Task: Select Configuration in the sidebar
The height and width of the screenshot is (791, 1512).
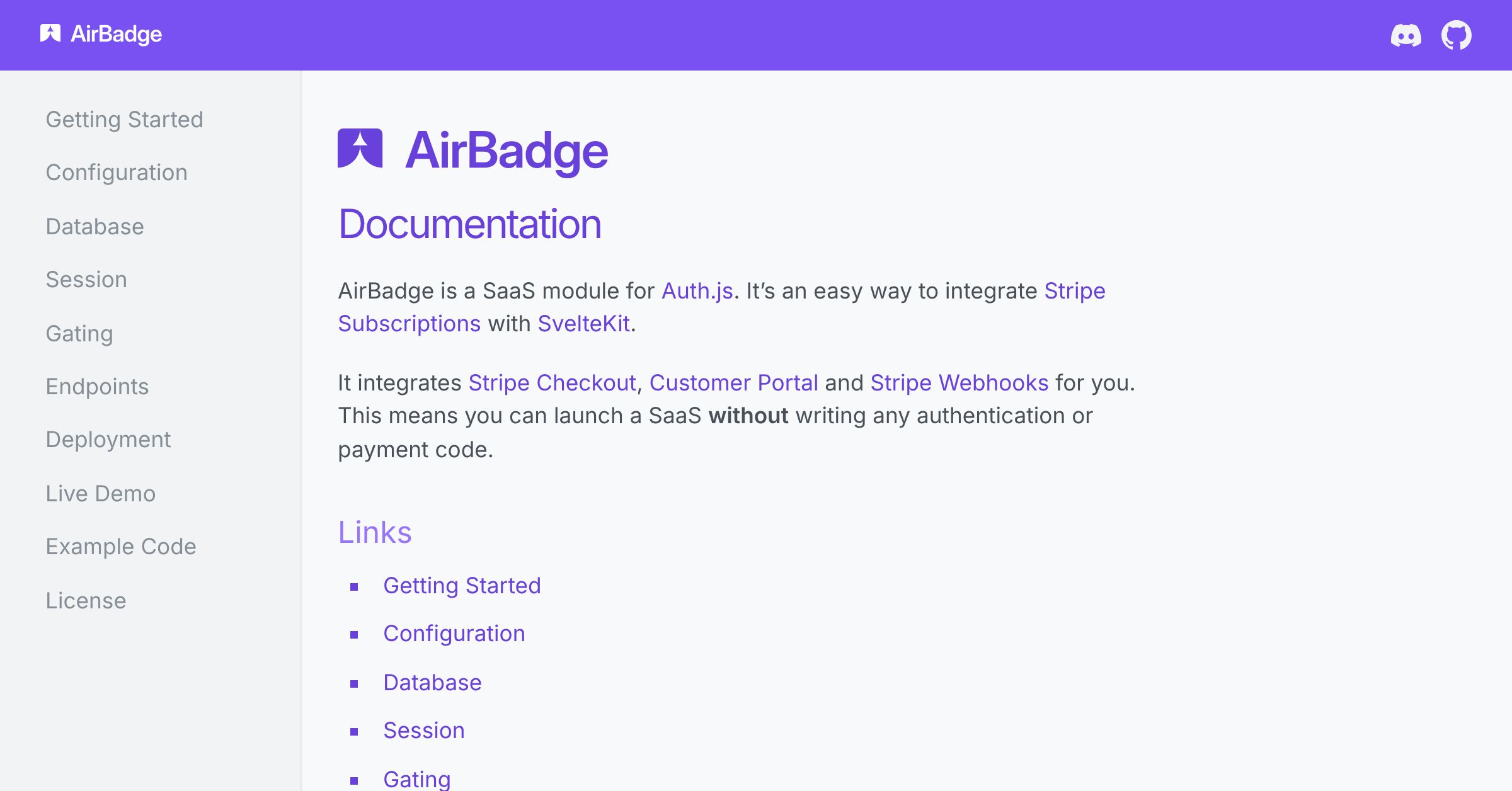Action: point(117,173)
